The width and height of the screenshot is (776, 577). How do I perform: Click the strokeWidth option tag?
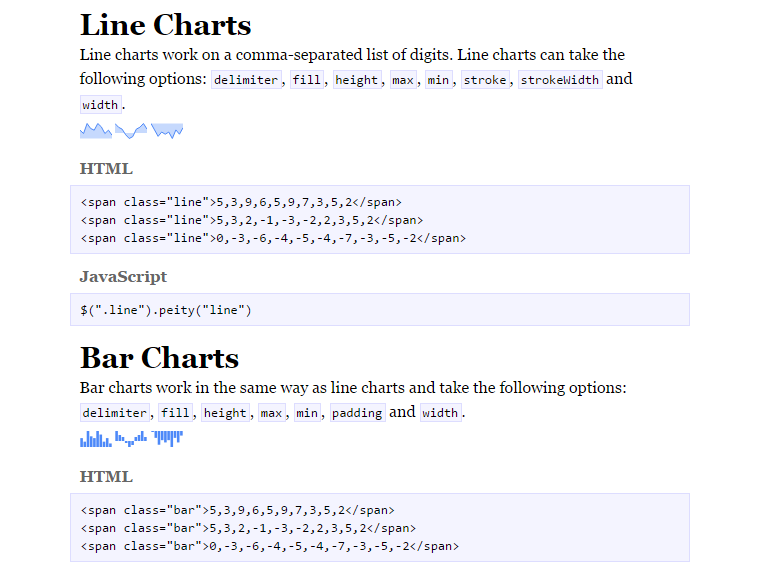[x=561, y=80]
